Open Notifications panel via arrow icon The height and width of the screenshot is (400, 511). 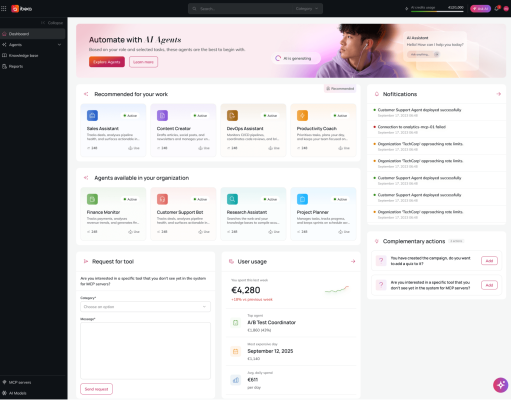[x=499, y=94]
